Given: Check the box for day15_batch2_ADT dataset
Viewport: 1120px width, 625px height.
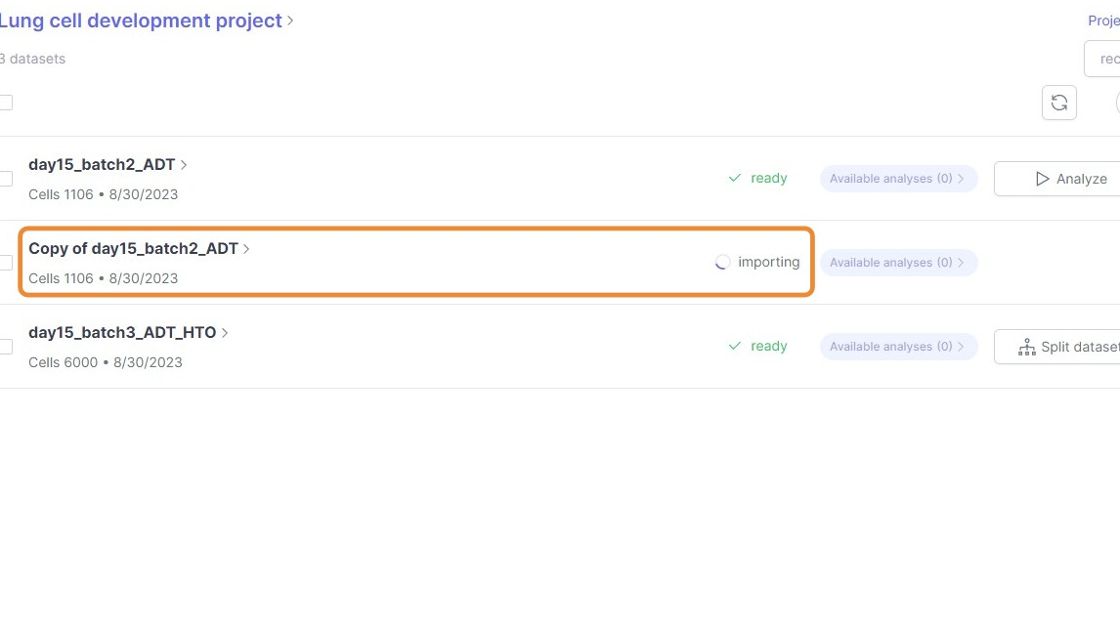Looking at the screenshot, I should [5, 179].
